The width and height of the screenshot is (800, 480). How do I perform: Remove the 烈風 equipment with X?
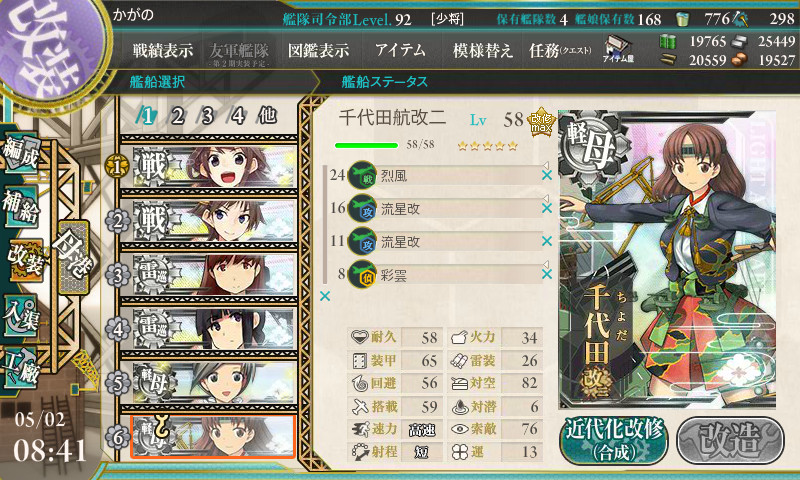pos(547,175)
